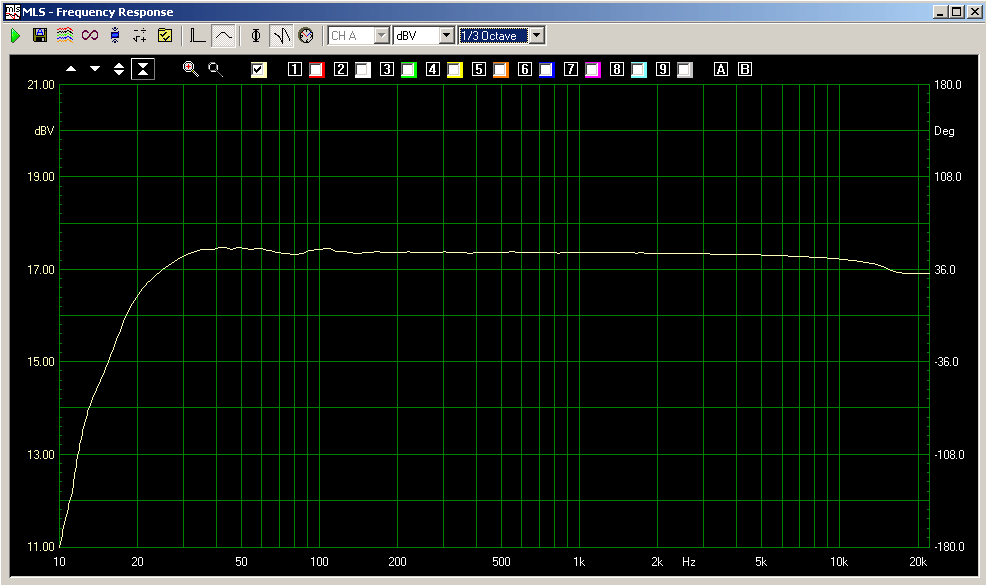986x585 pixels.
Task: Click the 1k frequency axis label
Action: tap(579, 562)
